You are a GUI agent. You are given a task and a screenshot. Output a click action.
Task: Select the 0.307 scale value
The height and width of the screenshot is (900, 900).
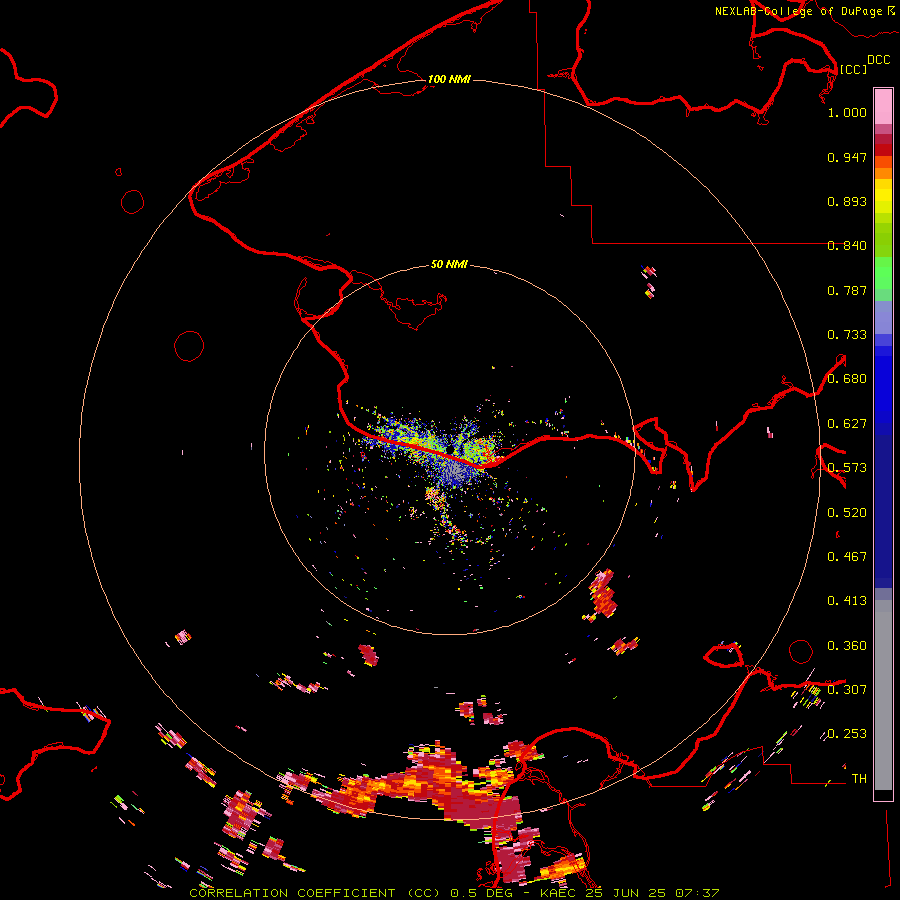[x=847, y=690]
